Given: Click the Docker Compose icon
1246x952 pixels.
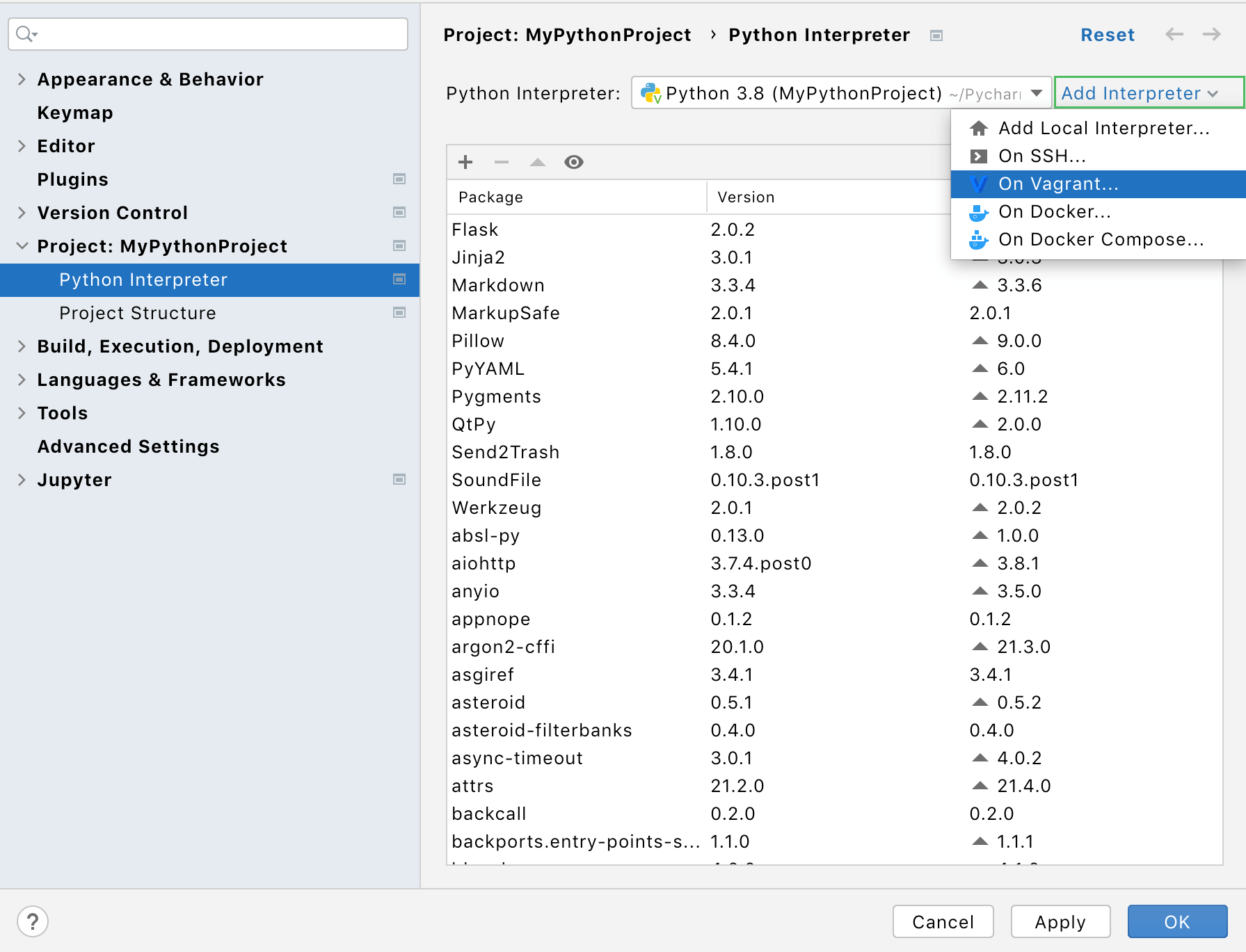Looking at the screenshot, I should (x=979, y=239).
